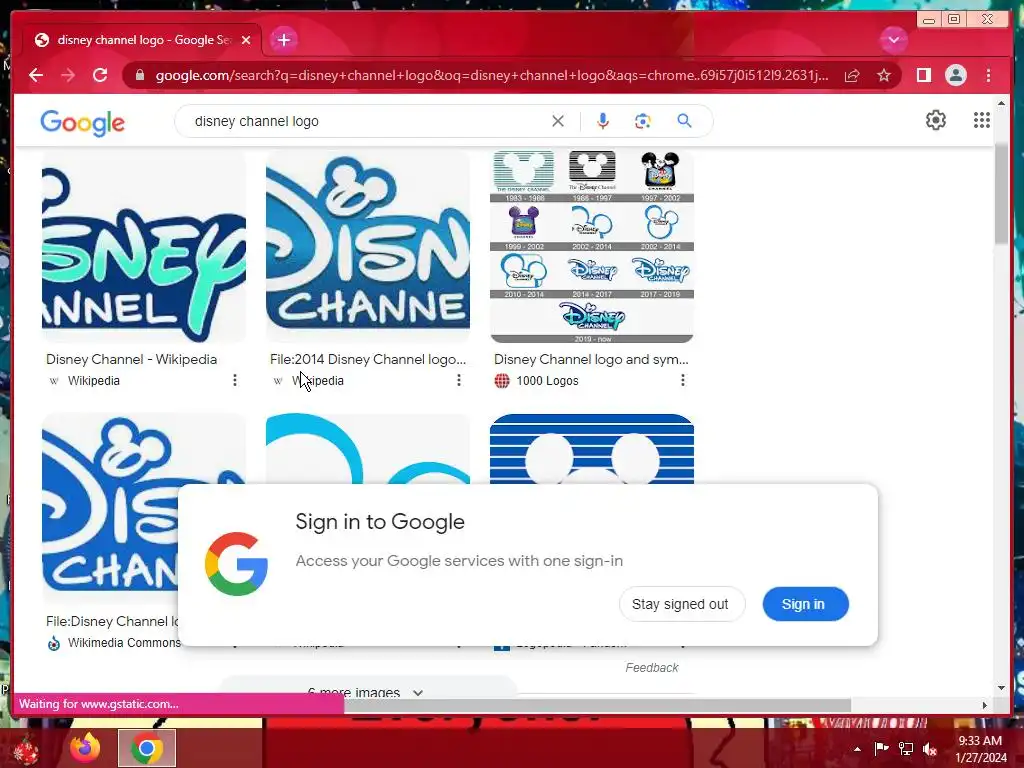Click the blue Sign in button
Screen dimensions: 1024x768
(x=805, y=604)
